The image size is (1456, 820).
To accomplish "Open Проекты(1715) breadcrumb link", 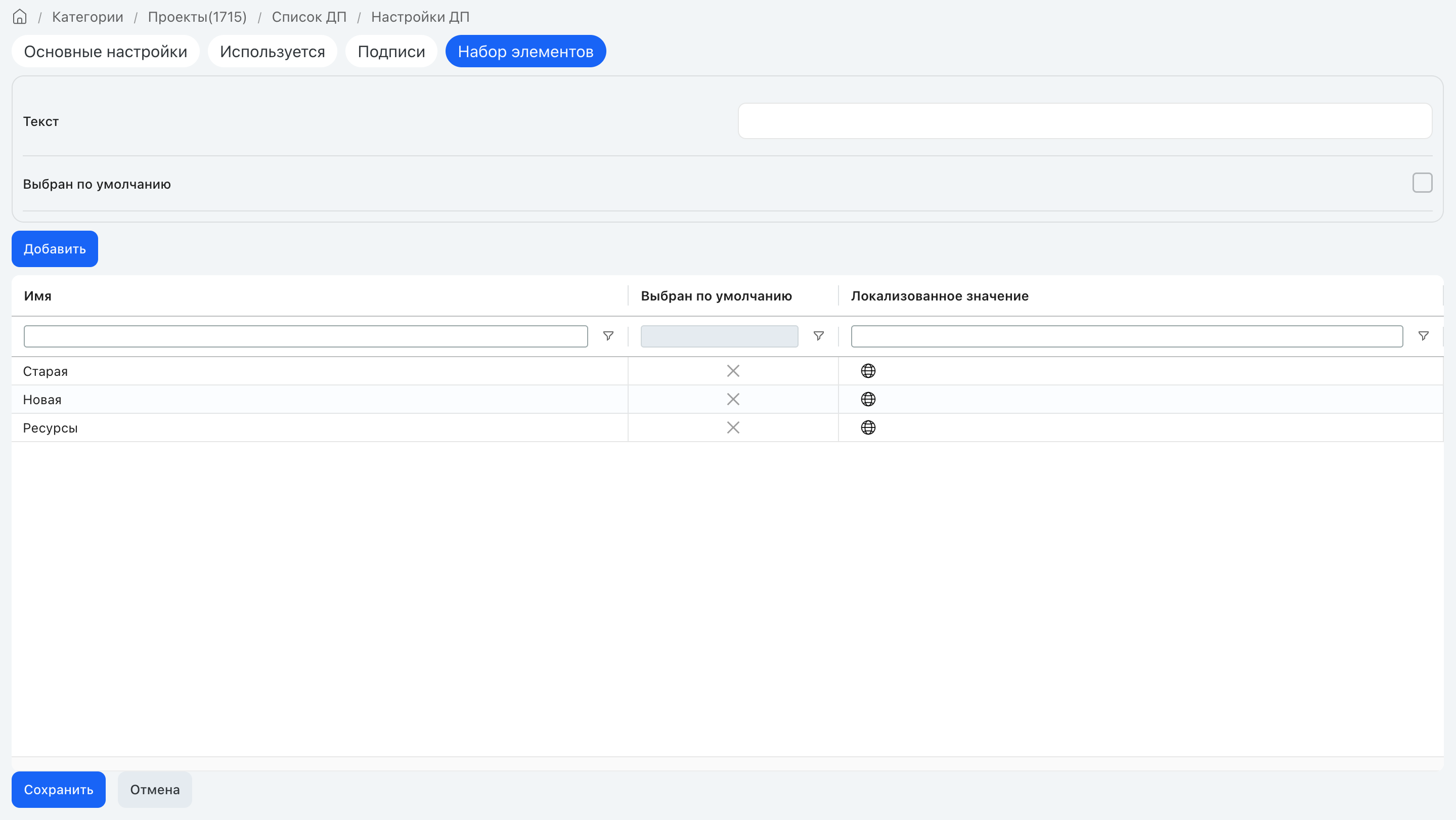I will tap(197, 17).
